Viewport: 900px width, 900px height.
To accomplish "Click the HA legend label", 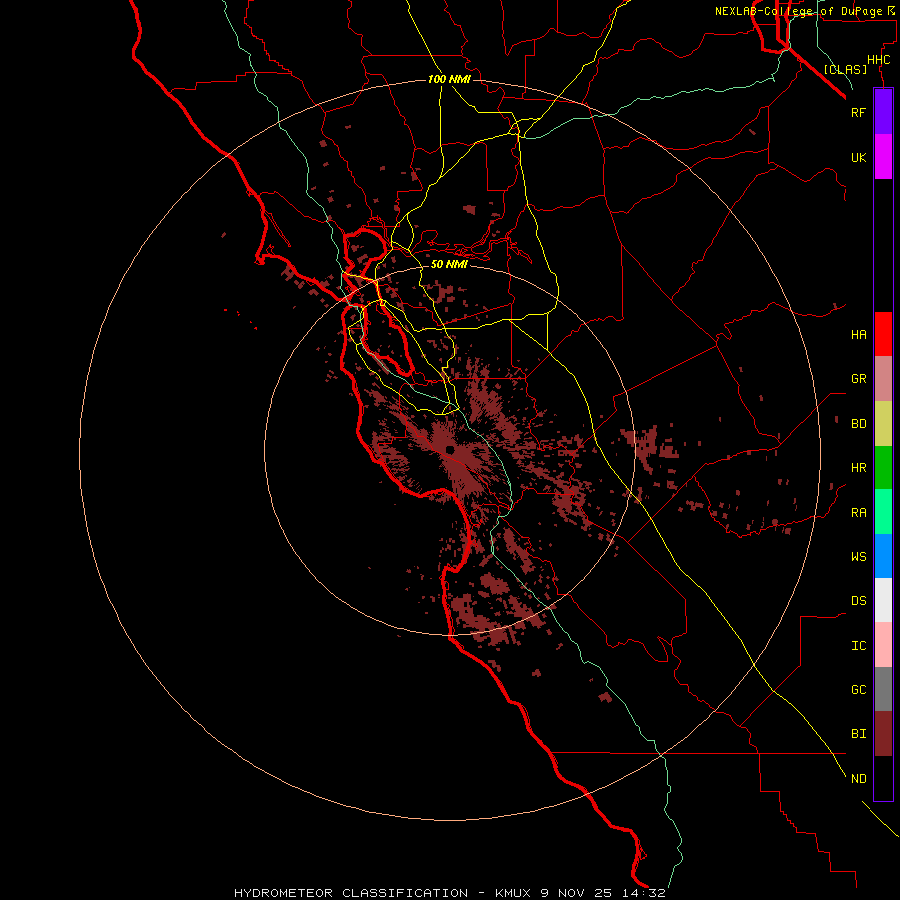I will coord(858,335).
